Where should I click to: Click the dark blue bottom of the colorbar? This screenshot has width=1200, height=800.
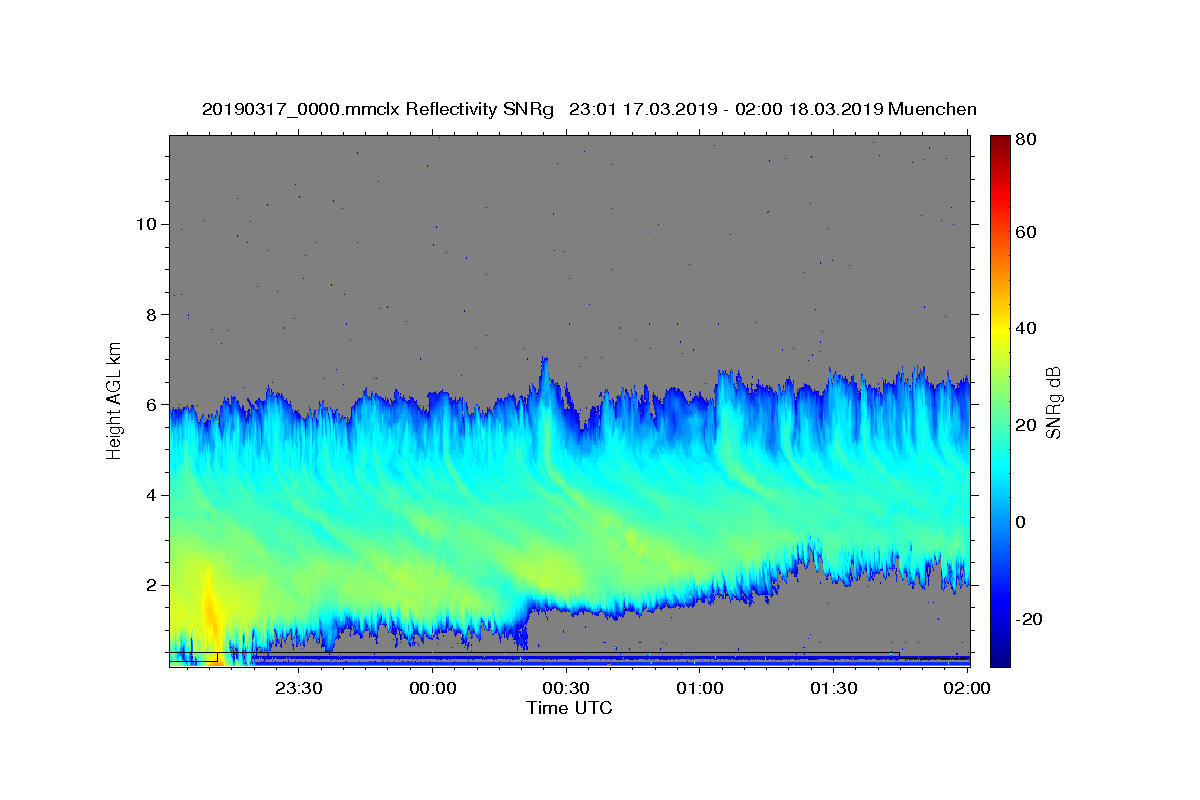[x=999, y=655]
